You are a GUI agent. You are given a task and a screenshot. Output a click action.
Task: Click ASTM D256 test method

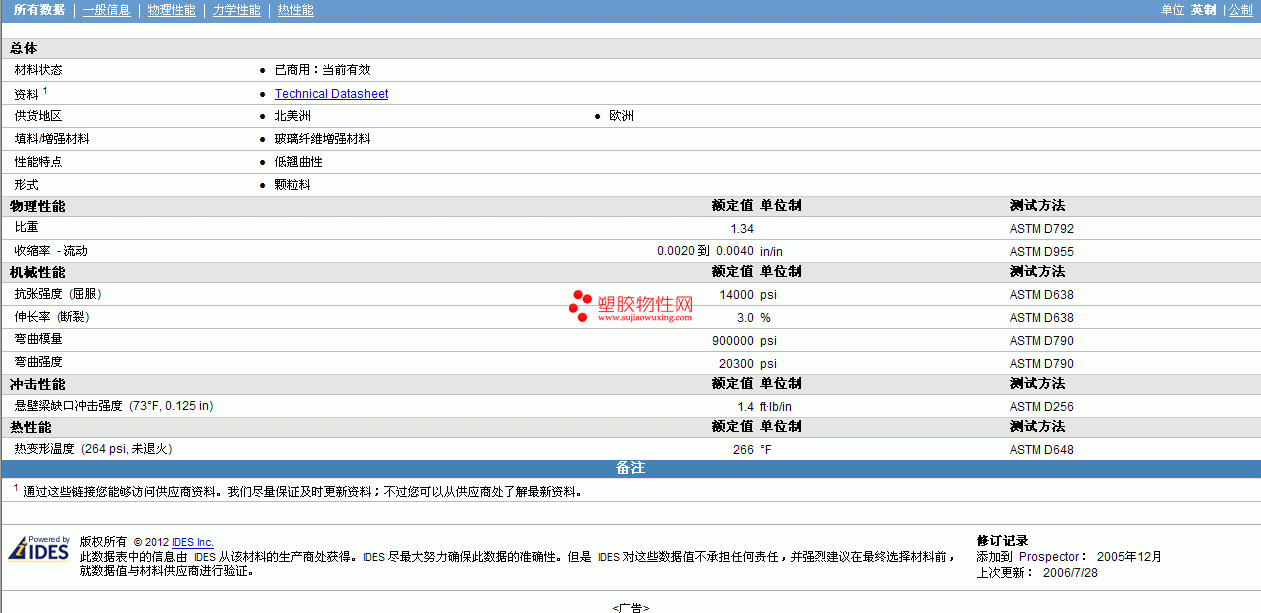pyautogui.click(x=1041, y=407)
